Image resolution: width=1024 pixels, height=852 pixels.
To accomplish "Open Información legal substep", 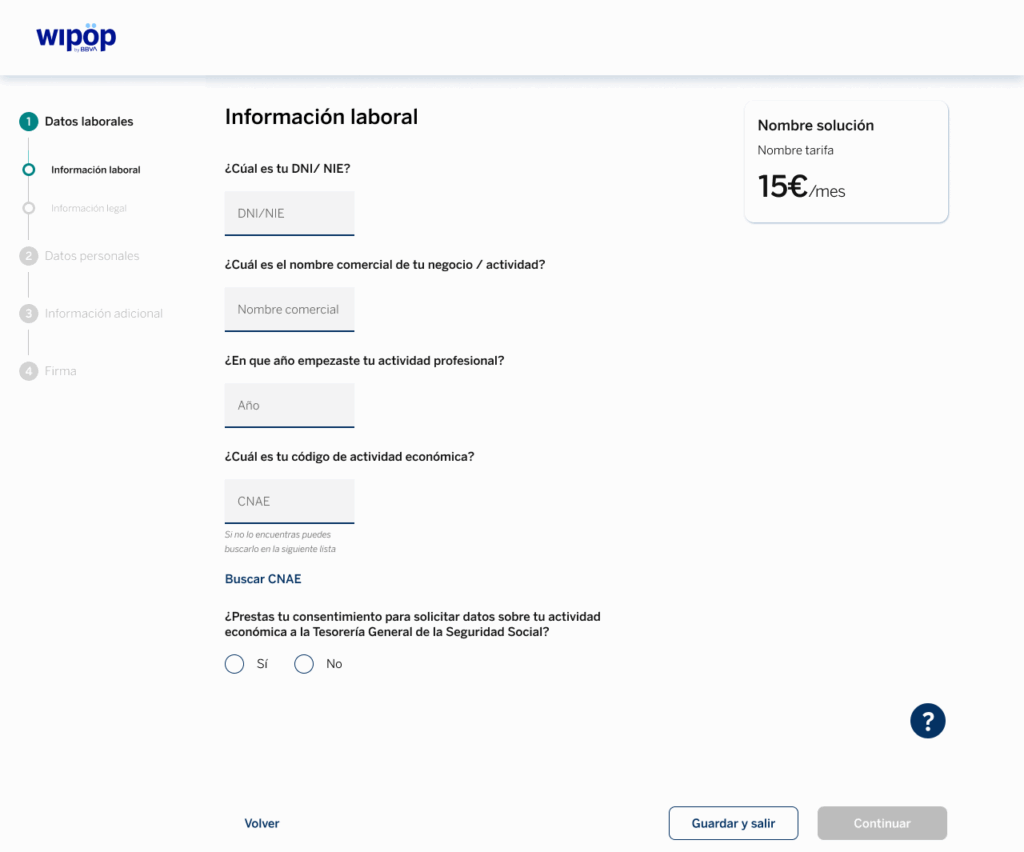I will [x=89, y=208].
